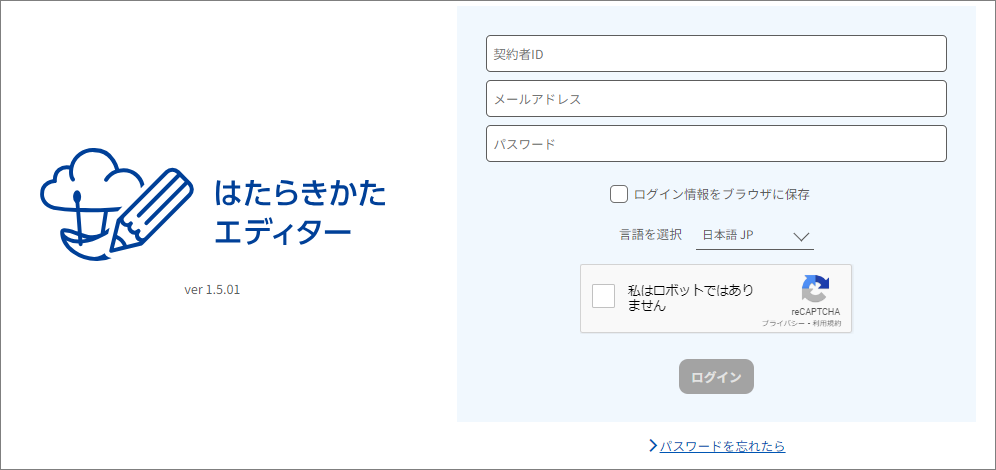
Task: Check the reCAPTCHA 私はロボットではありません box
Action: [x=604, y=296]
